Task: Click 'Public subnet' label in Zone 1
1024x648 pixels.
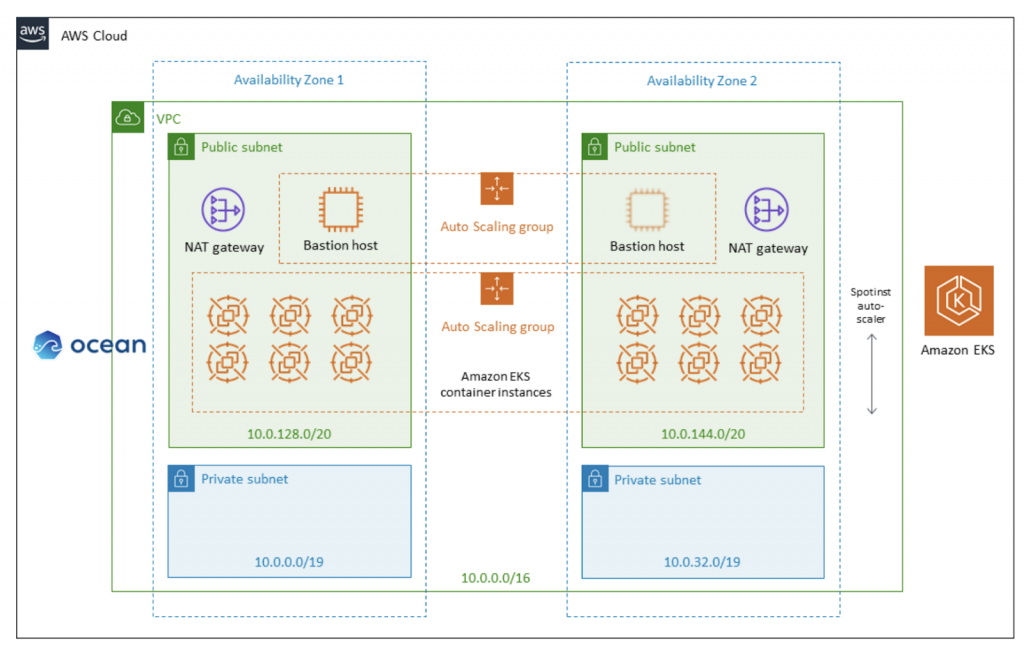Action: click(x=242, y=147)
